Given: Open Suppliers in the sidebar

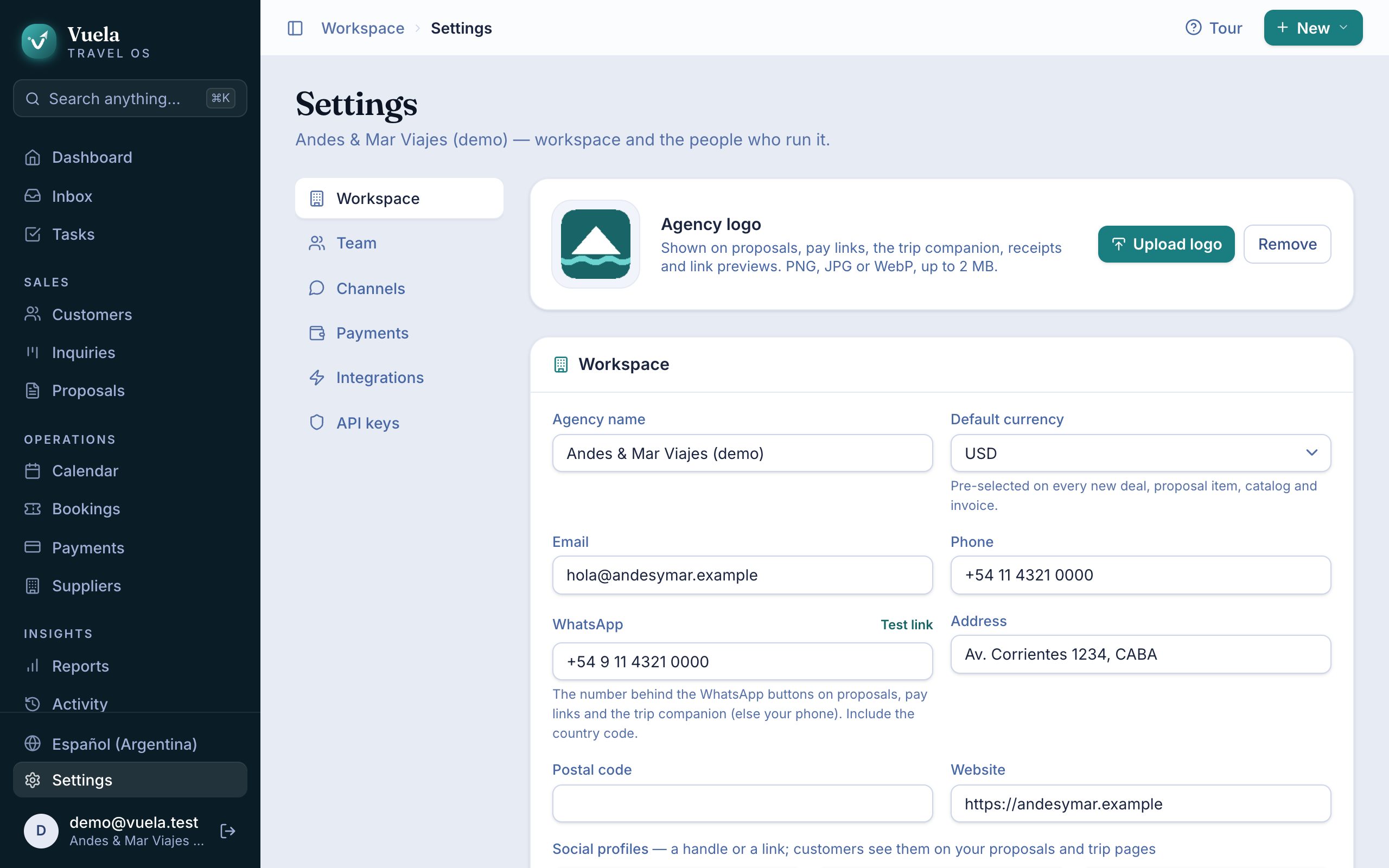Looking at the screenshot, I should 130,585.
